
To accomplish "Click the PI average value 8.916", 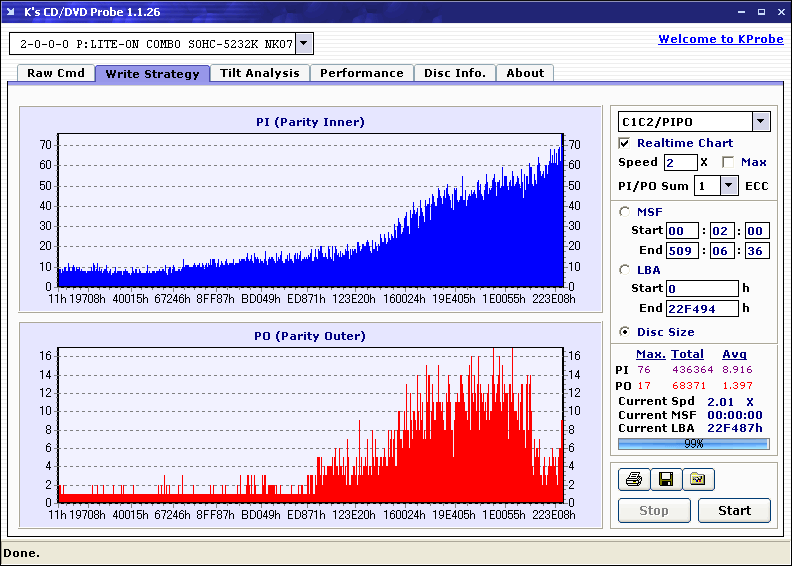I will pos(737,370).
